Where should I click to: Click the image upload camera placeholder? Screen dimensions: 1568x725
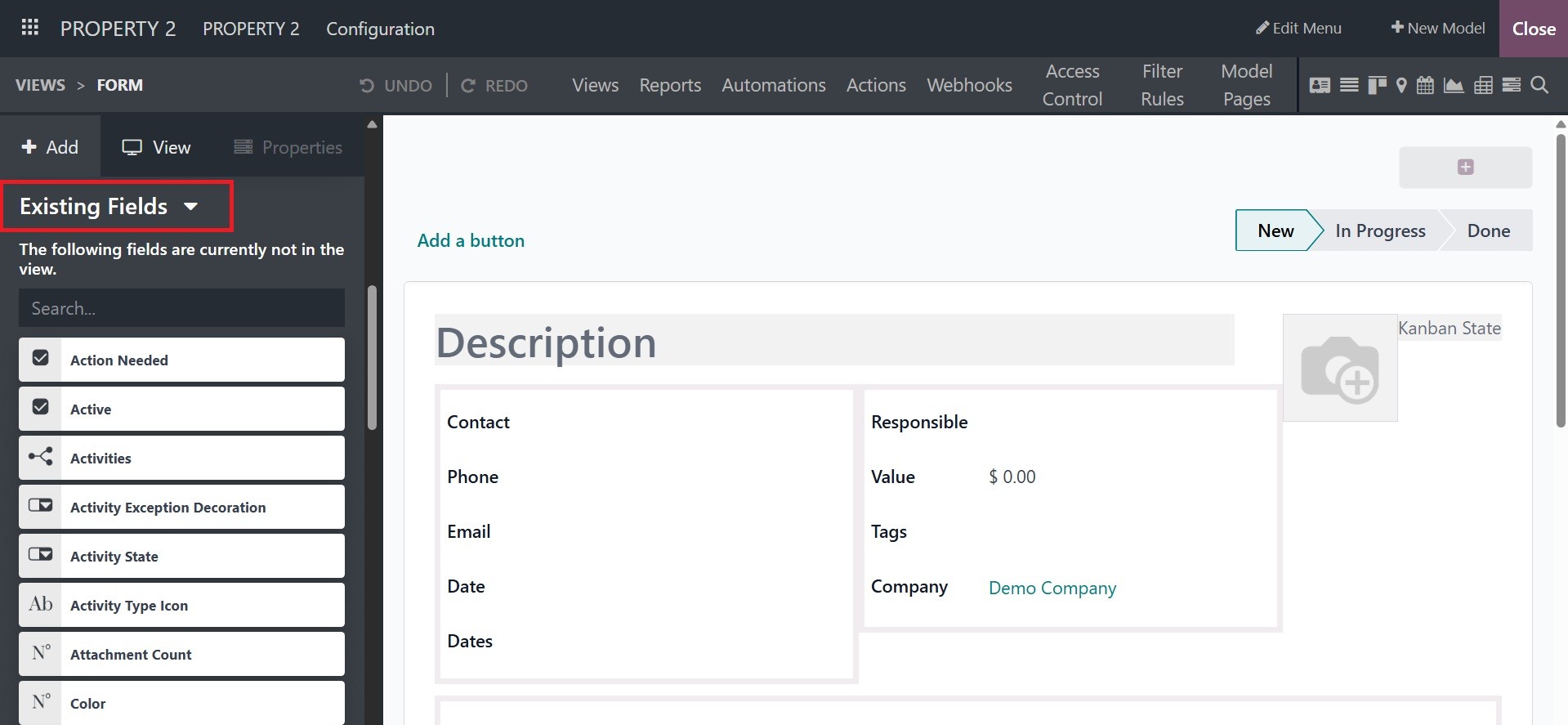click(x=1340, y=369)
